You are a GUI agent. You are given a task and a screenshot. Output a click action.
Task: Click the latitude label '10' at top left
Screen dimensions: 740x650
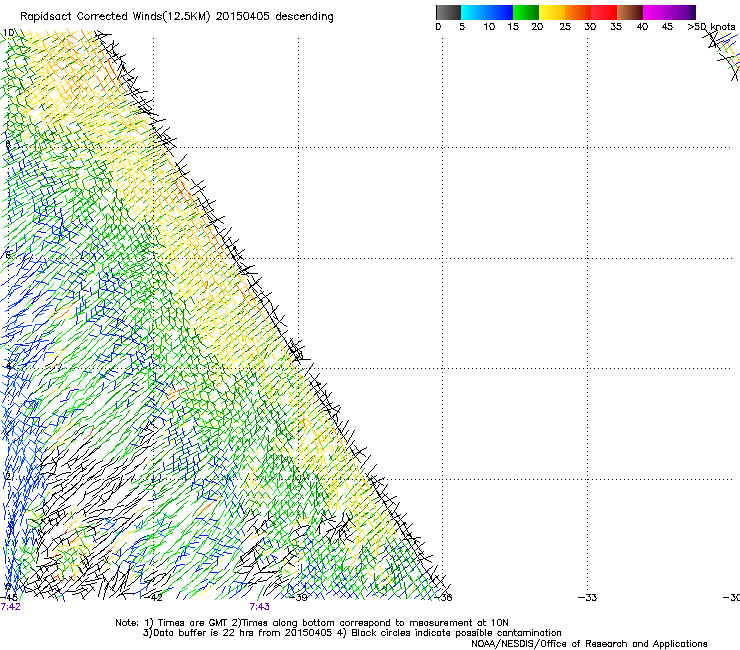(8, 33)
